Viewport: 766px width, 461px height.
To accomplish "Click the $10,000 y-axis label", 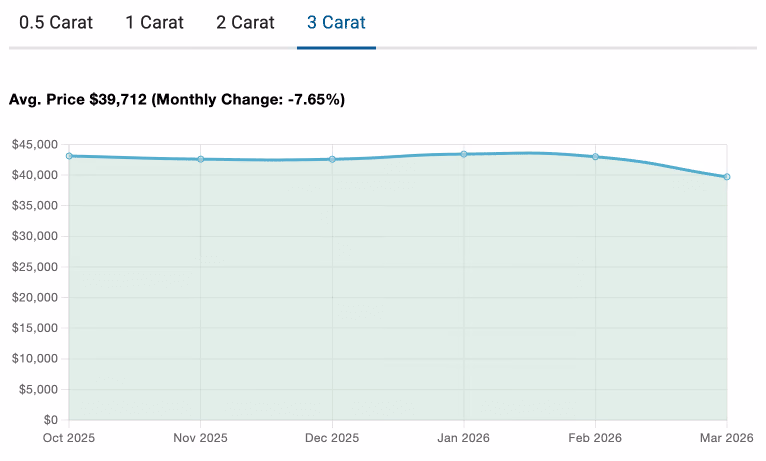I will 35,359.
